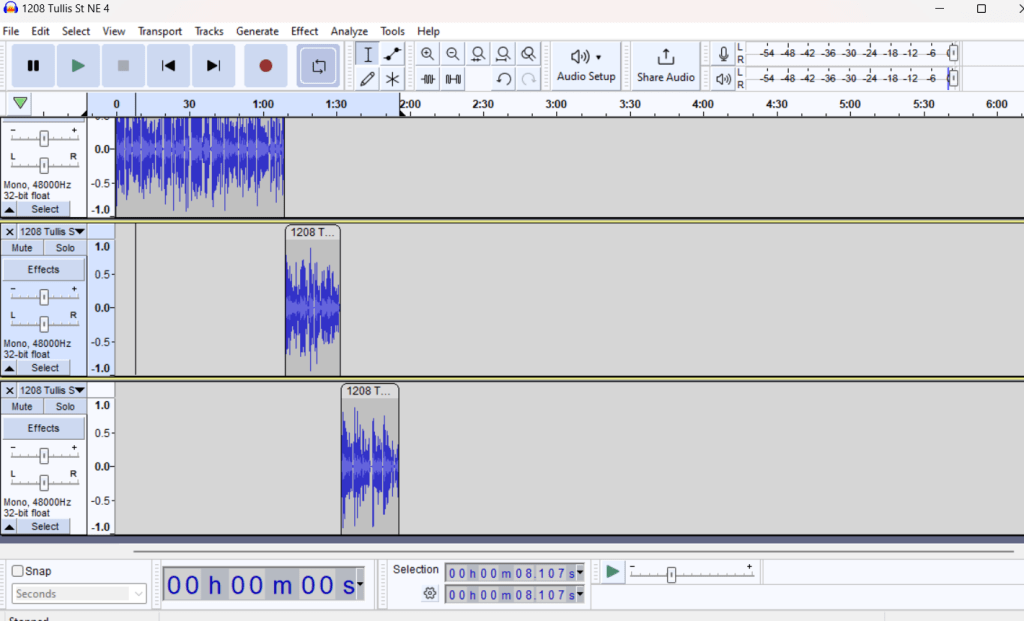This screenshot has height=621, width=1024.
Task: Toggle the Loop playback button
Action: pyautogui.click(x=318, y=65)
